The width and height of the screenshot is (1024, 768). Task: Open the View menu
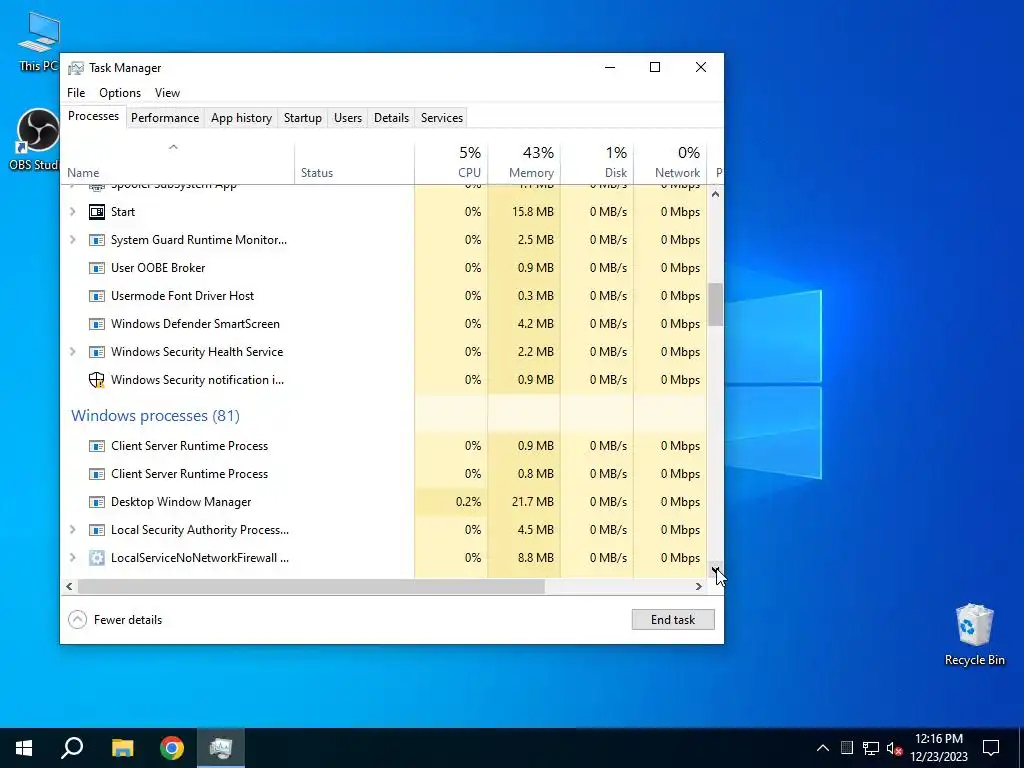pyautogui.click(x=167, y=93)
